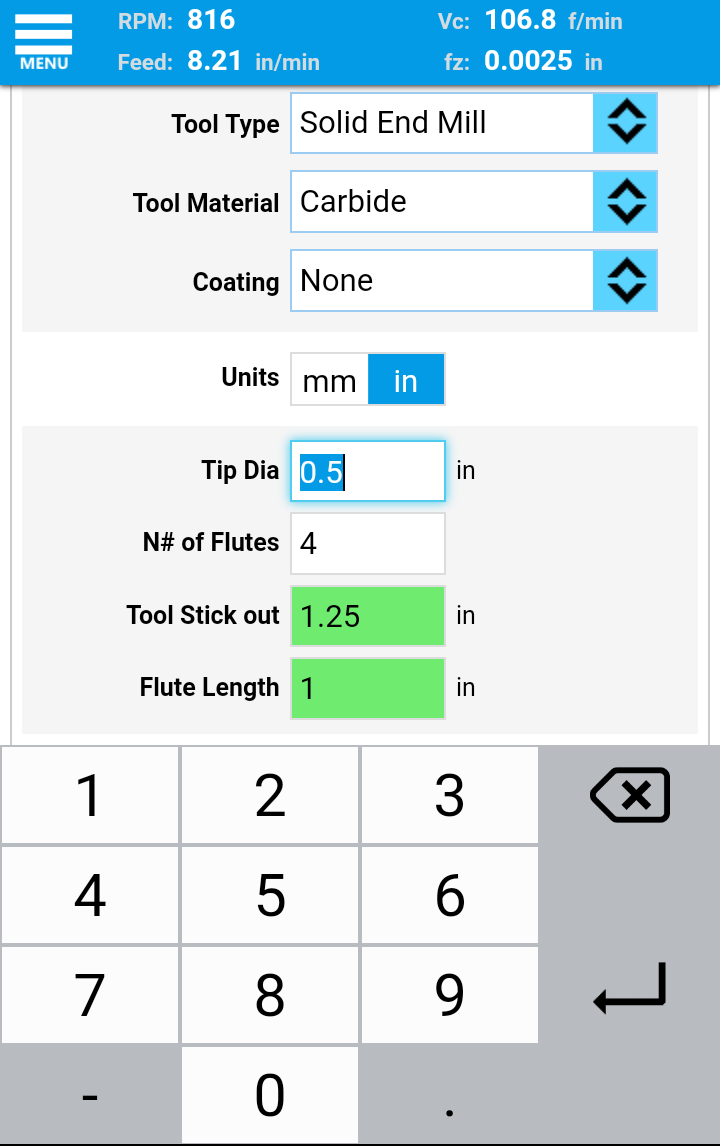
Task: Tap the number 3 key
Action: click(x=450, y=796)
